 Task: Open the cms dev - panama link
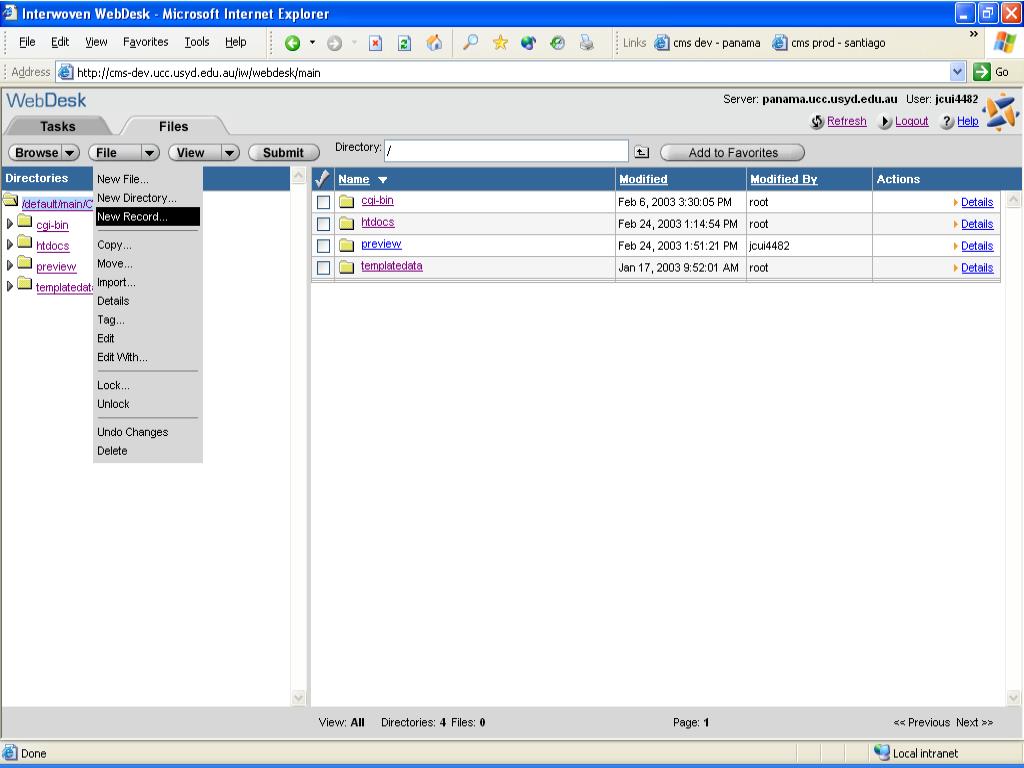coord(709,43)
